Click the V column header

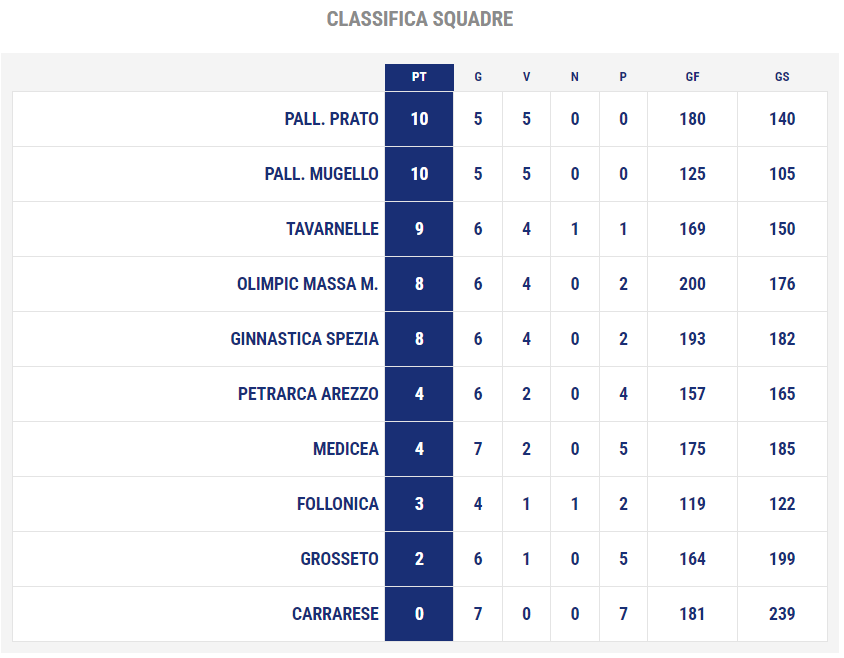tap(526, 77)
